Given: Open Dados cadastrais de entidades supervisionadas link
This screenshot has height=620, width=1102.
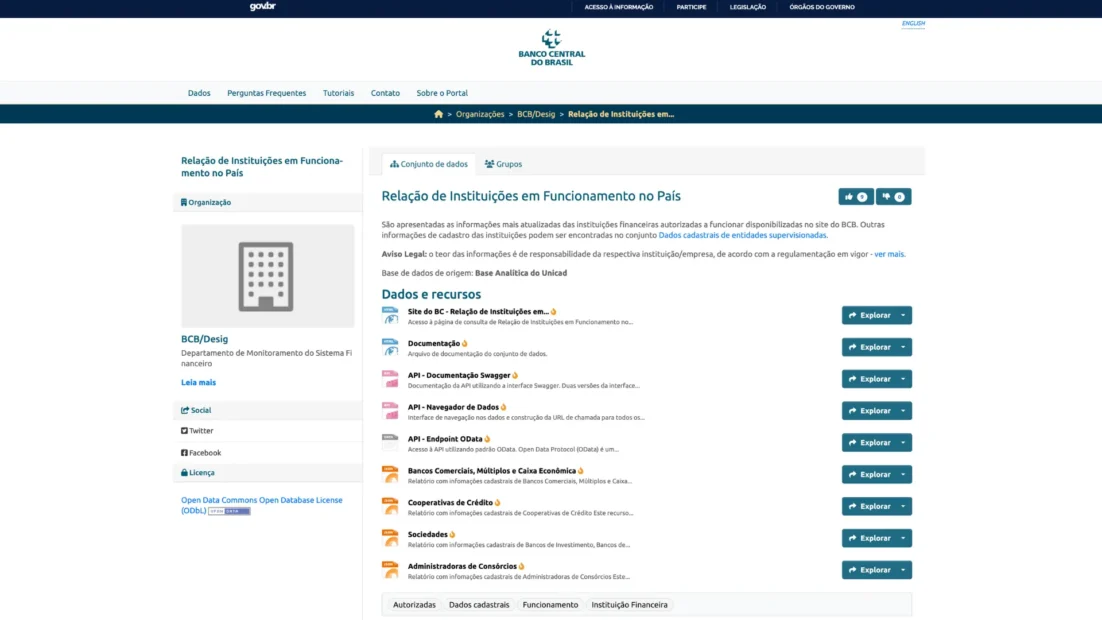Looking at the screenshot, I should click(742, 235).
